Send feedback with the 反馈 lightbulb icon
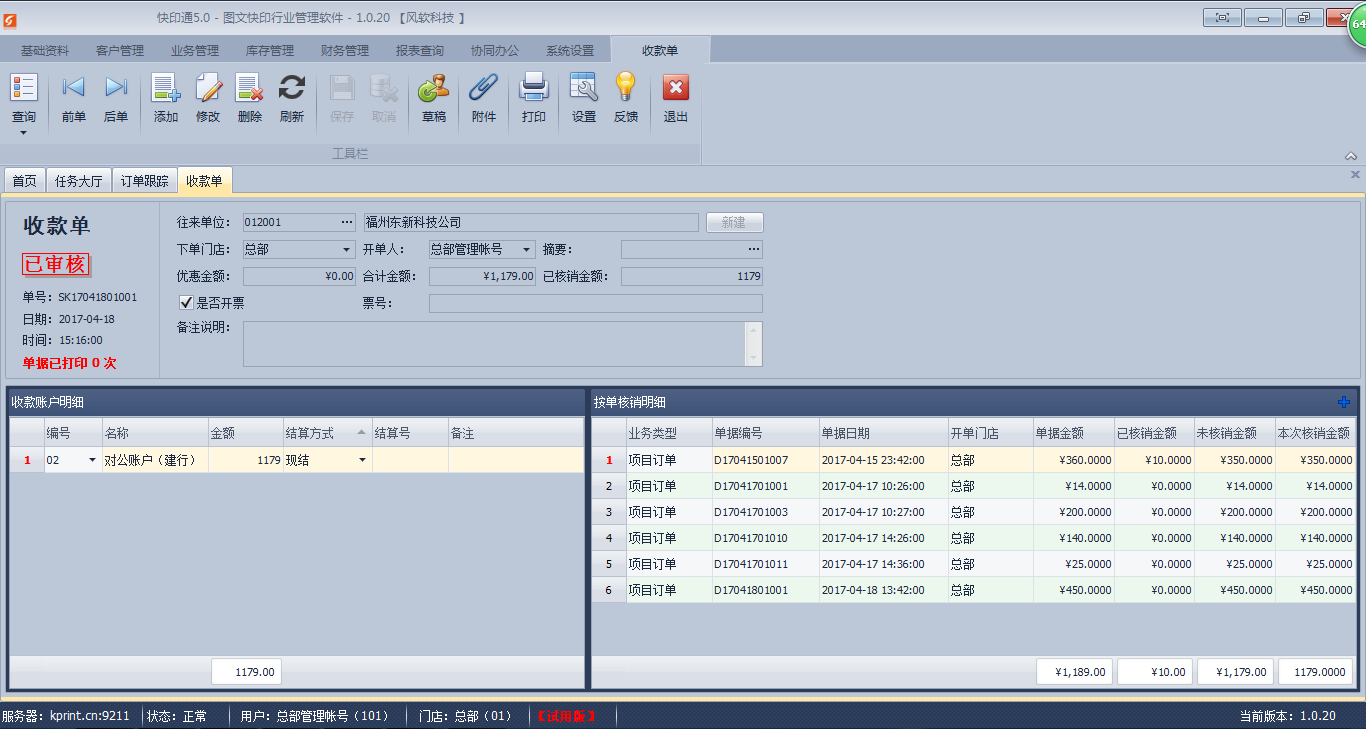 625,97
